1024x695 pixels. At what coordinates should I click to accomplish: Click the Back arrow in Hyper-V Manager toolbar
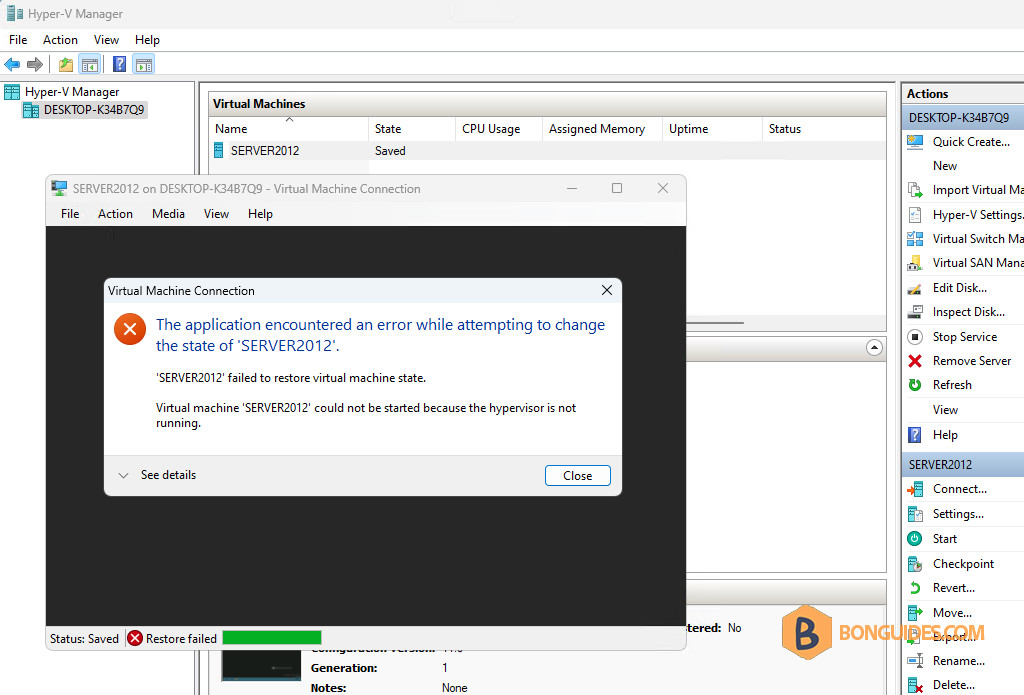(x=12, y=65)
